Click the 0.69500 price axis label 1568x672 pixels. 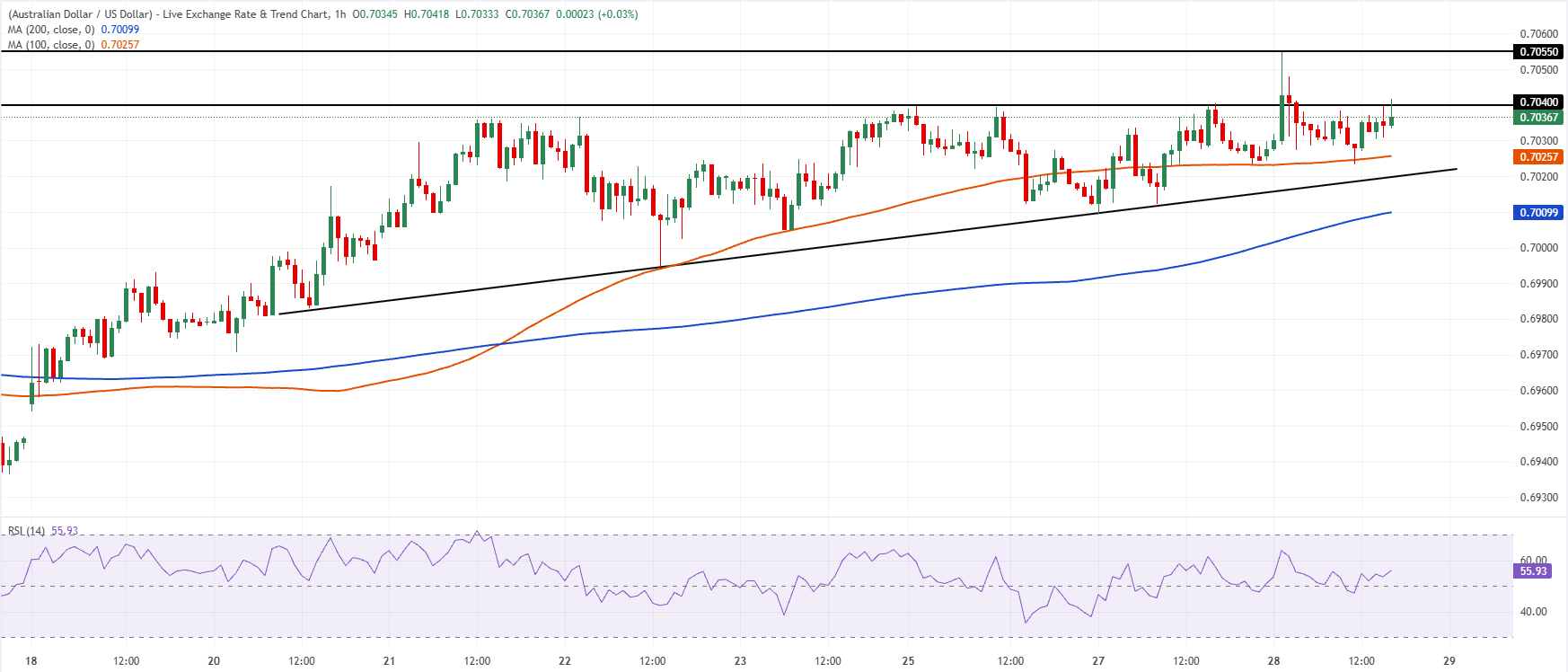pyautogui.click(x=1538, y=426)
